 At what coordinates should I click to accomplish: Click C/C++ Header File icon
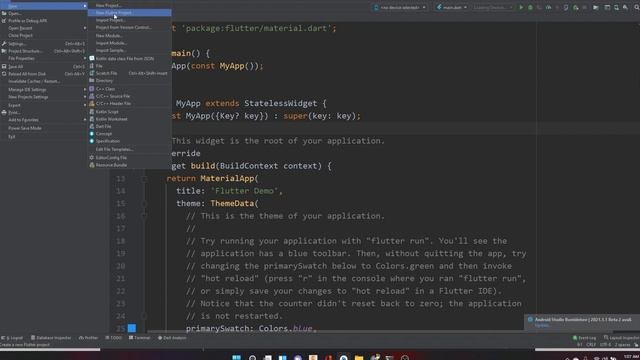click(x=92, y=103)
